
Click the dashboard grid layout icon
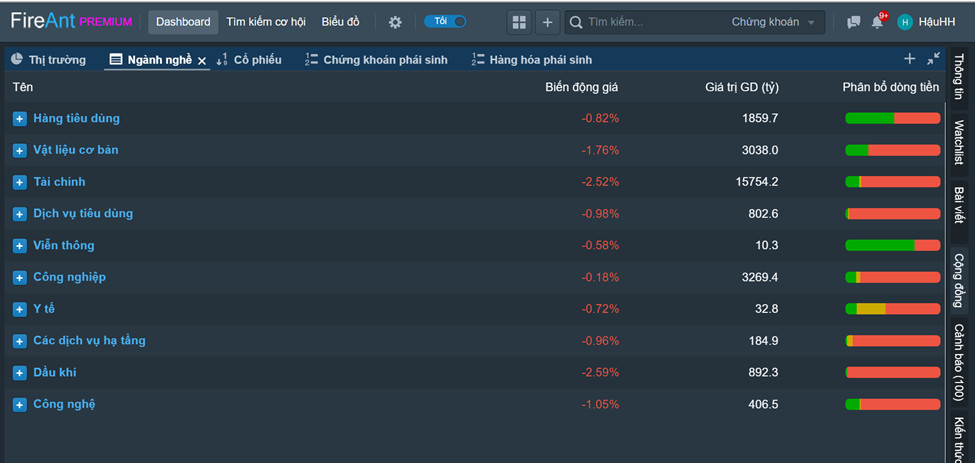pos(518,22)
